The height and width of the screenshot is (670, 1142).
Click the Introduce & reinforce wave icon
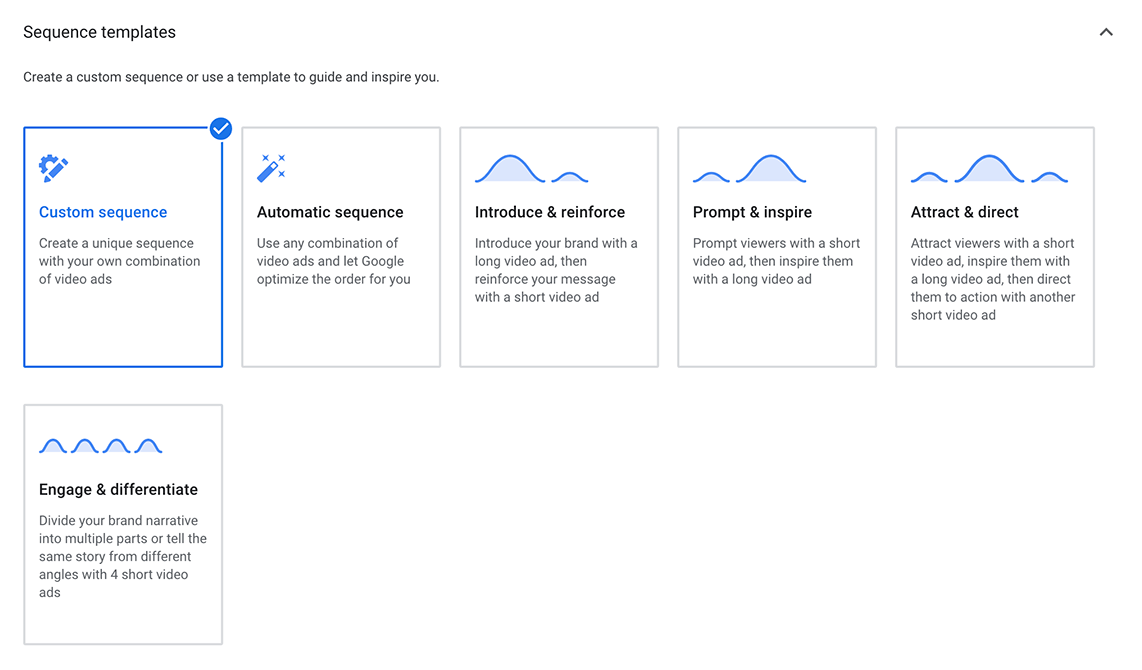click(x=532, y=169)
